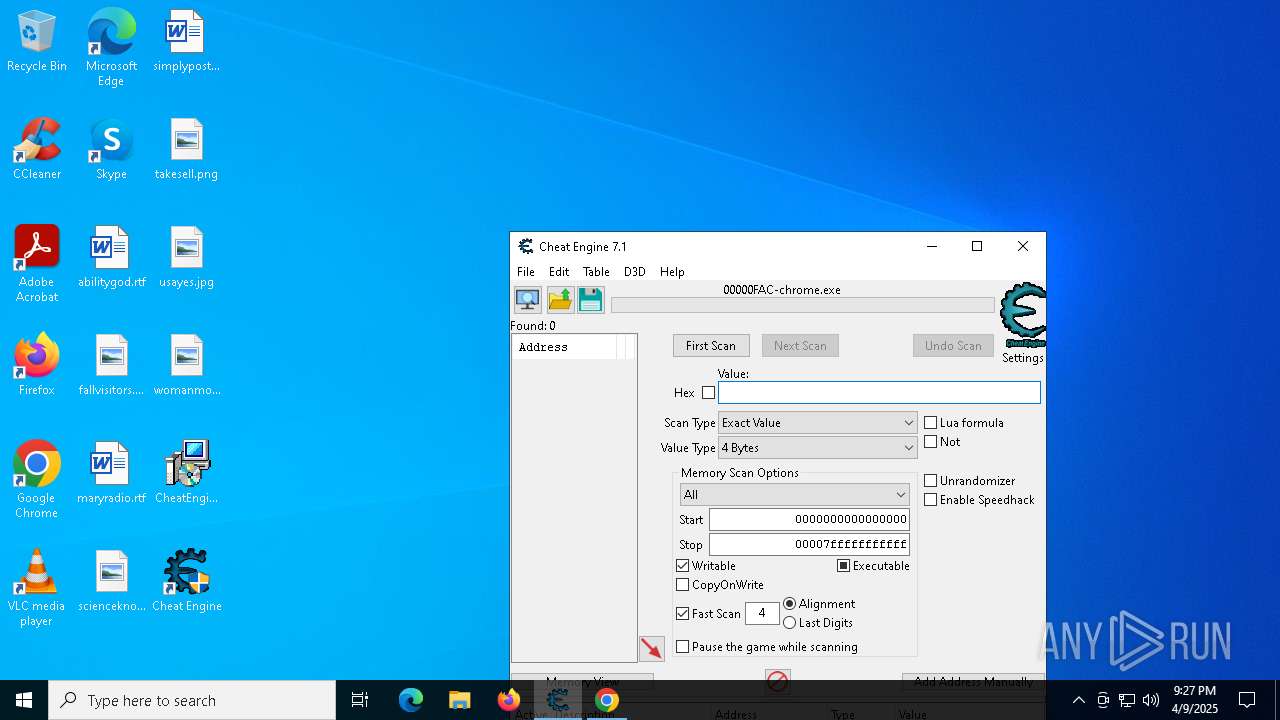The width and height of the screenshot is (1280, 720).
Task: Open Skype desktop shortcut
Action: (111, 149)
